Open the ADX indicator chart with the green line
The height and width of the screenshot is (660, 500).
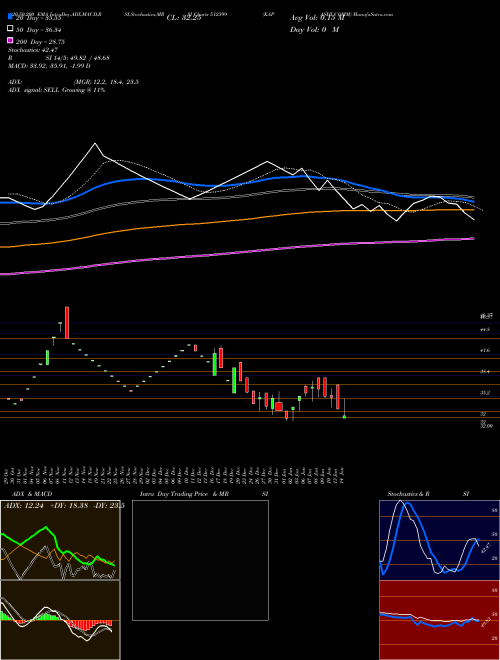point(60,540)
